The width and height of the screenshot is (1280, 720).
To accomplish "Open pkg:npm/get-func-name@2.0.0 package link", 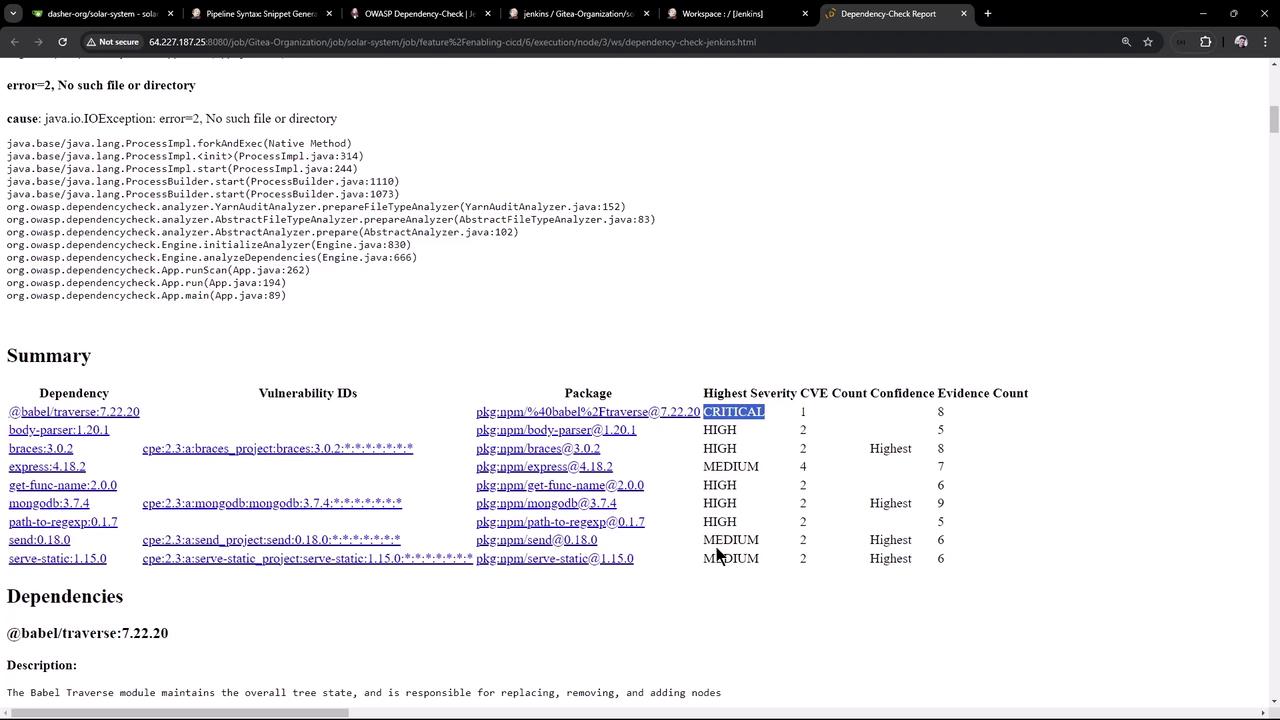I will point(560,485).
